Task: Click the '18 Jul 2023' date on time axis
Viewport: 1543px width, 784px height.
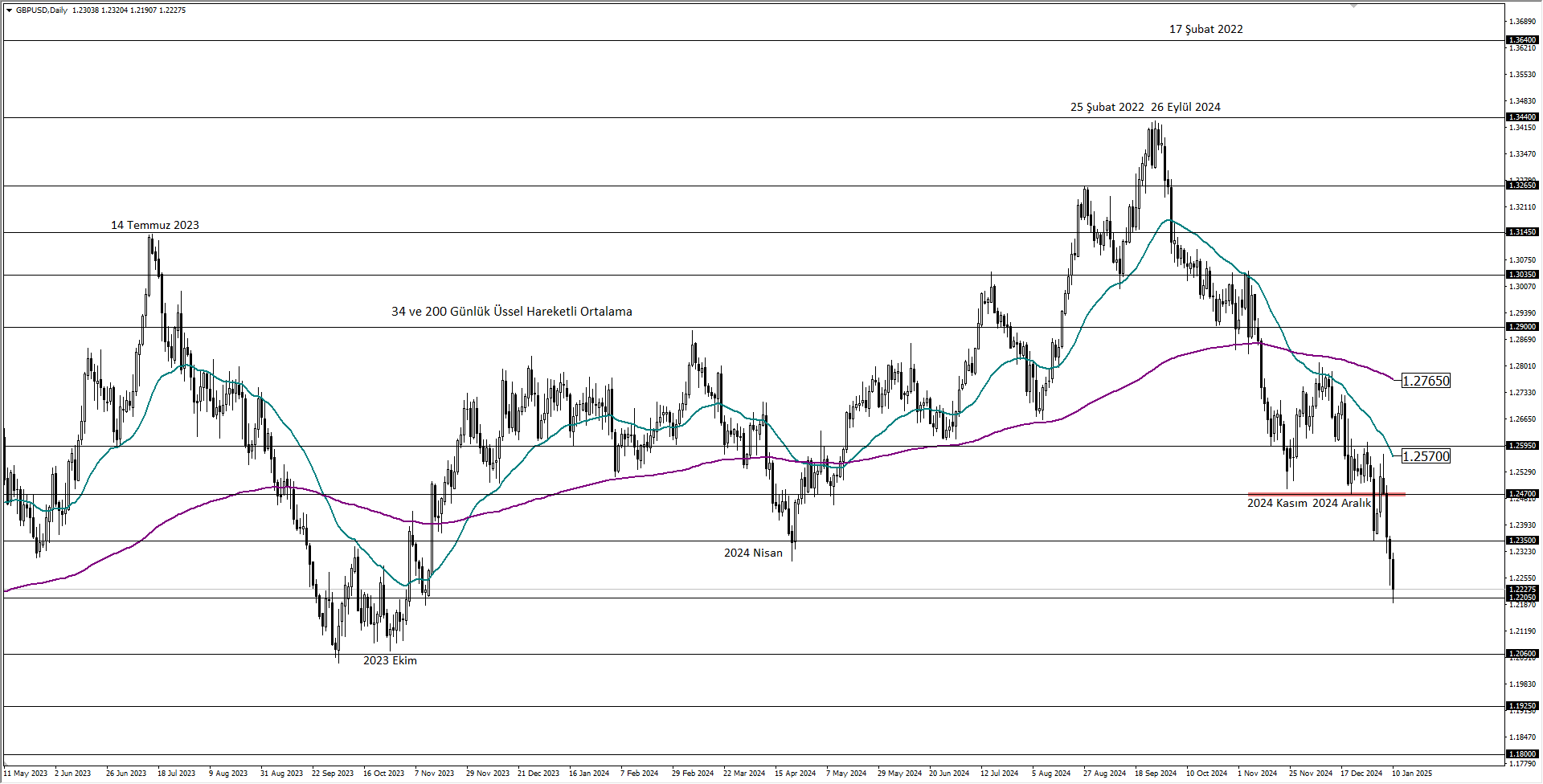Action: pyautogui.click(x=177, y=774)
